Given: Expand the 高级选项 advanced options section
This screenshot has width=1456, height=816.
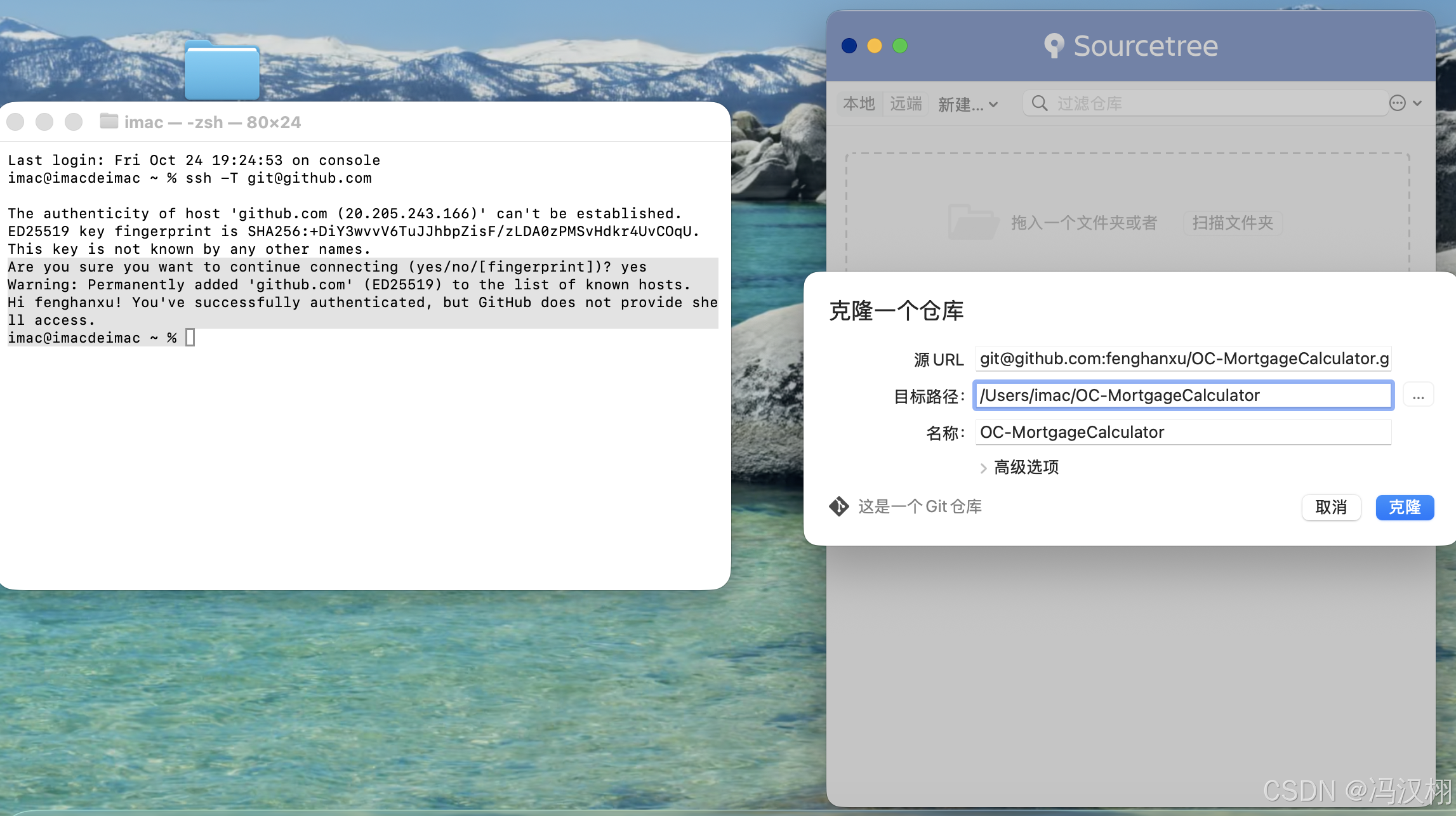Looking at the screenshot, I should (1019, 468).
